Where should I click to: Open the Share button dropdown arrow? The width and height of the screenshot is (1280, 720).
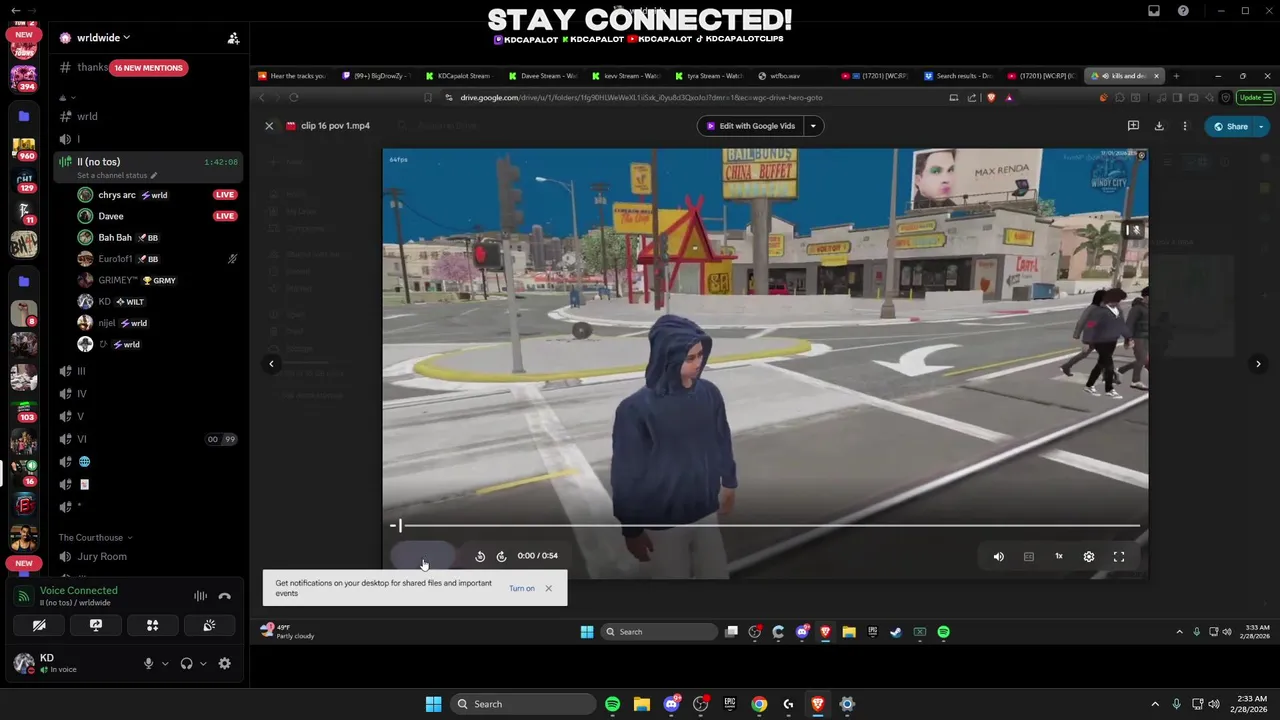point(1261,127)
